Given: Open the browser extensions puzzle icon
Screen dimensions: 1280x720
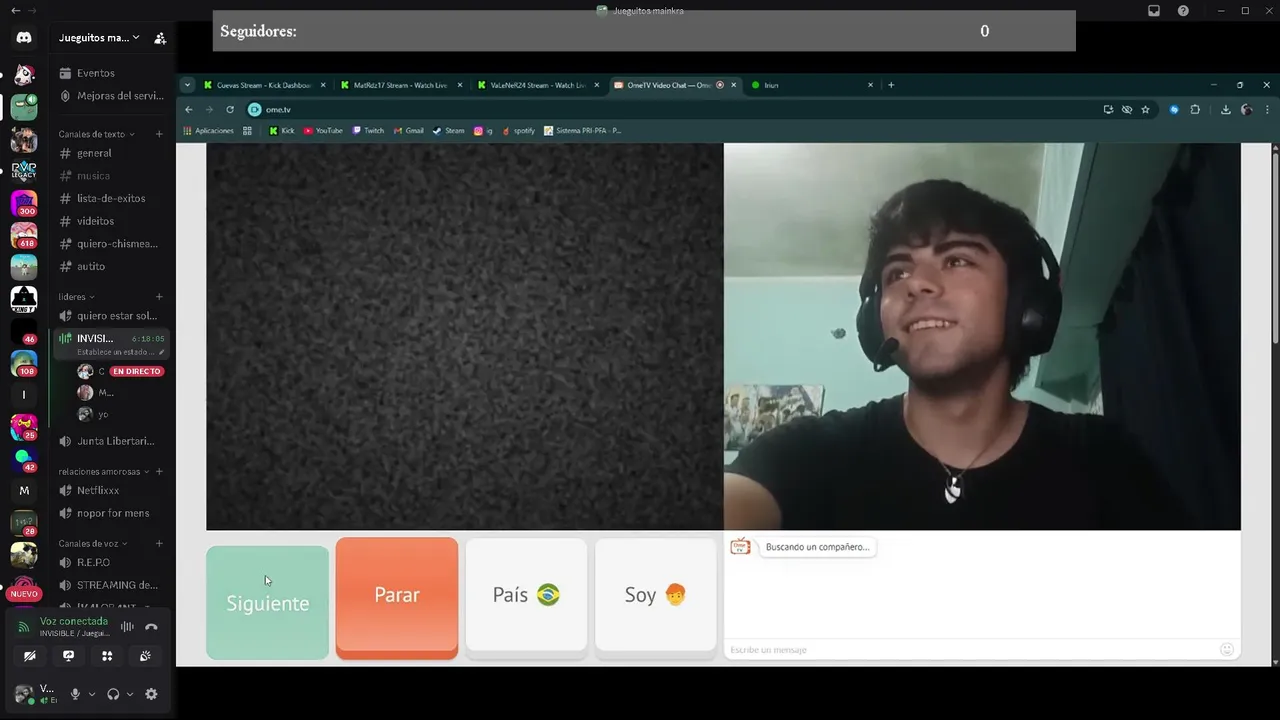Looking at the screenshot, I should point(1195,109).
